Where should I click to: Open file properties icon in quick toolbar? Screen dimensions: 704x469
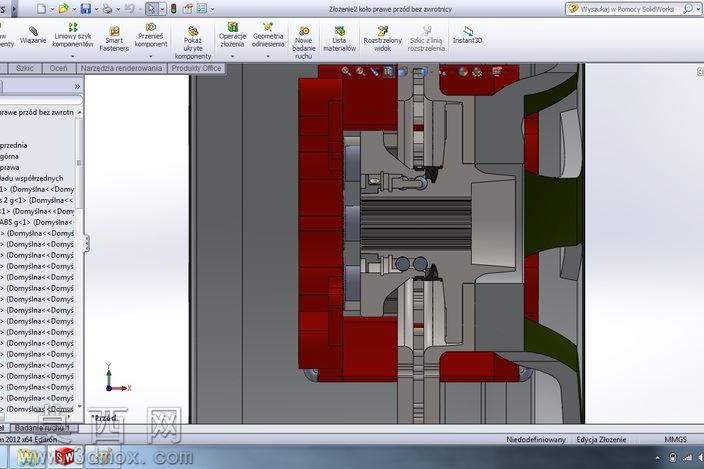pyautogui.click(x=188, y=9)
